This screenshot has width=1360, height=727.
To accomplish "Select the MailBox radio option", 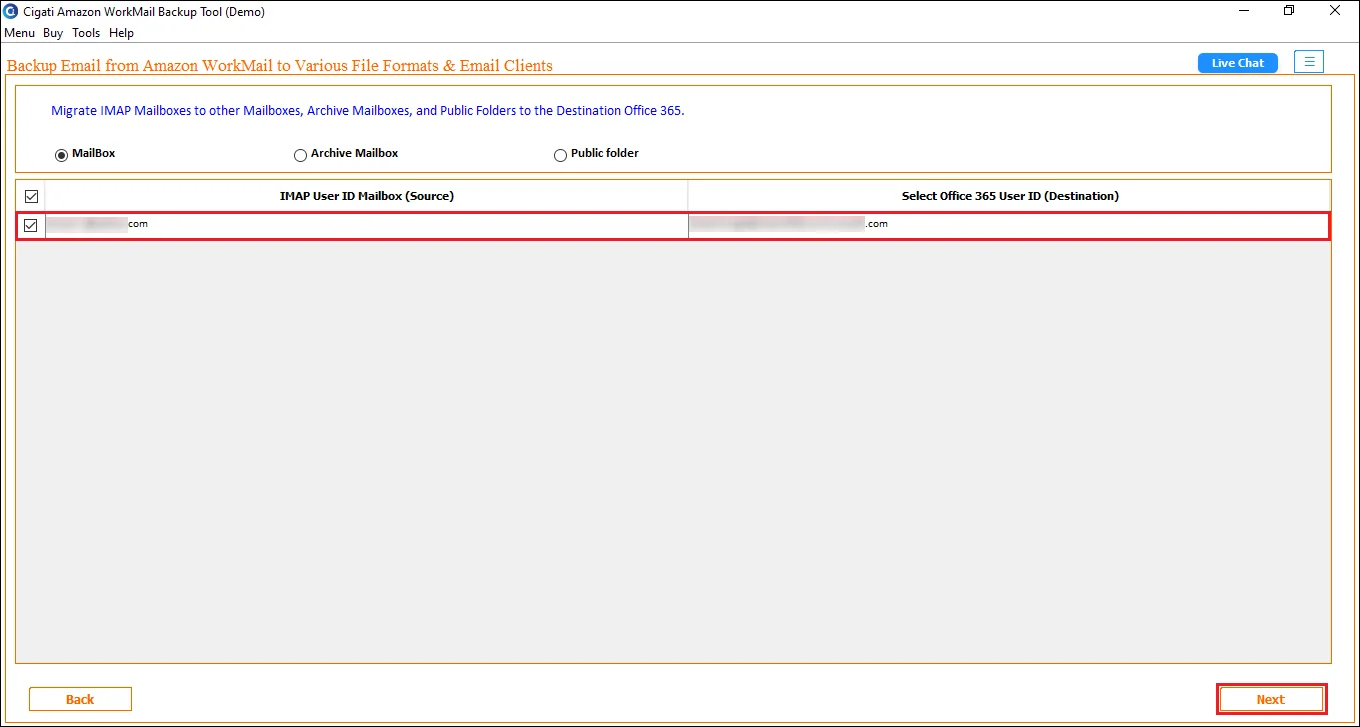I will pyautogui.click(x=62, y=155).
